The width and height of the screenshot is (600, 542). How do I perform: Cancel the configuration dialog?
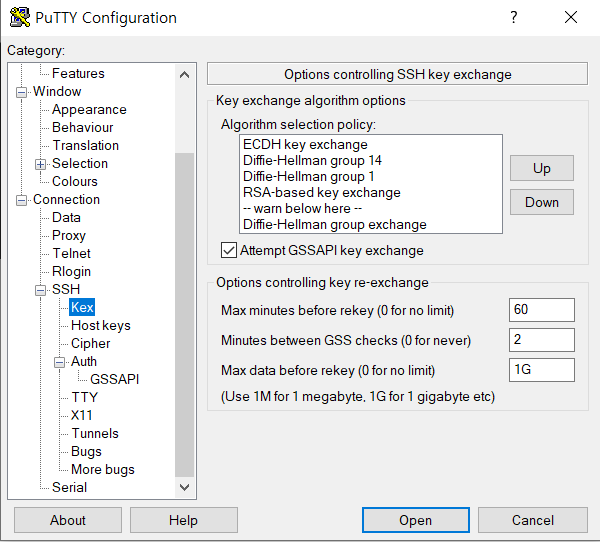(x=533, y=520)
